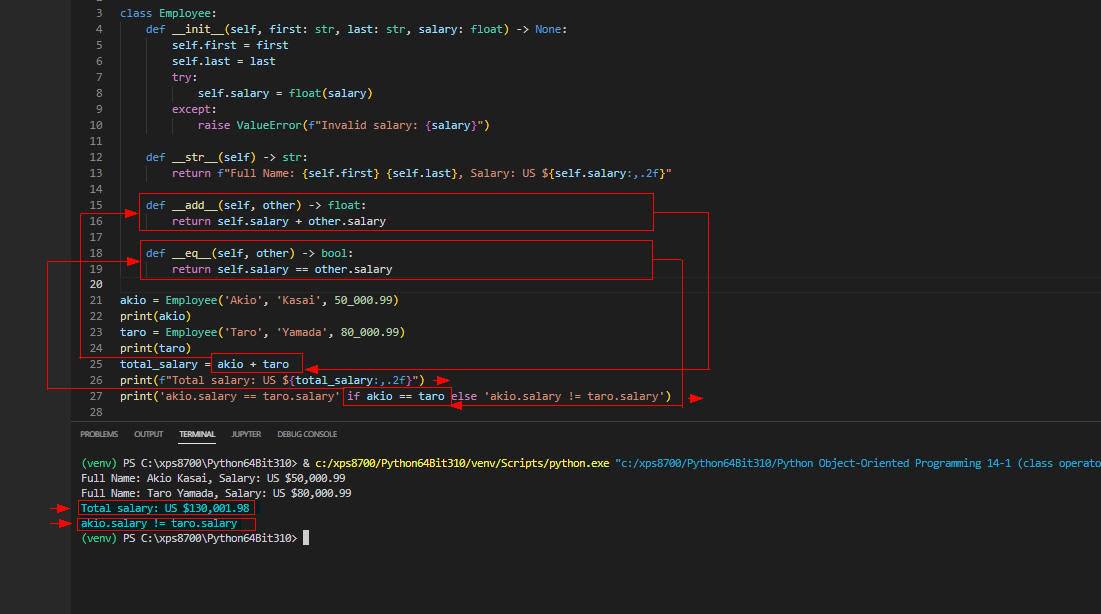The height and width of the screenshot is (614, 1101).
Task: Click line number 28 in the gutter
Action: point(96,412)
